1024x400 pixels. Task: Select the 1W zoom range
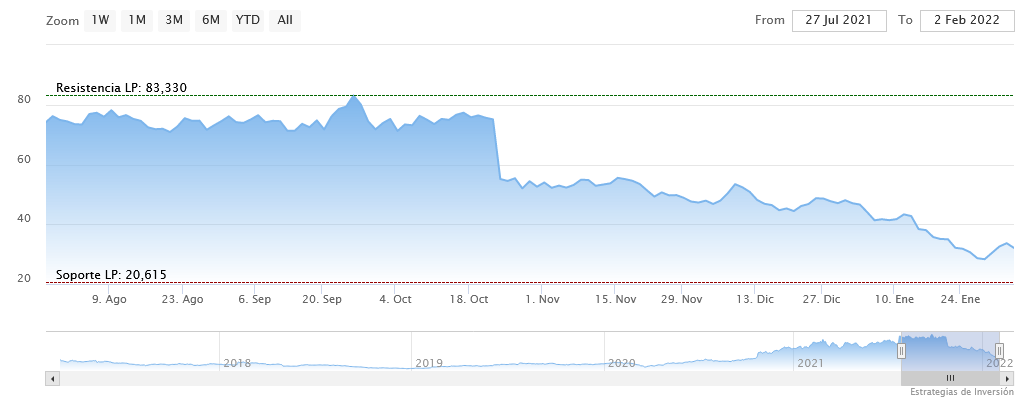[x=100, y=21]
